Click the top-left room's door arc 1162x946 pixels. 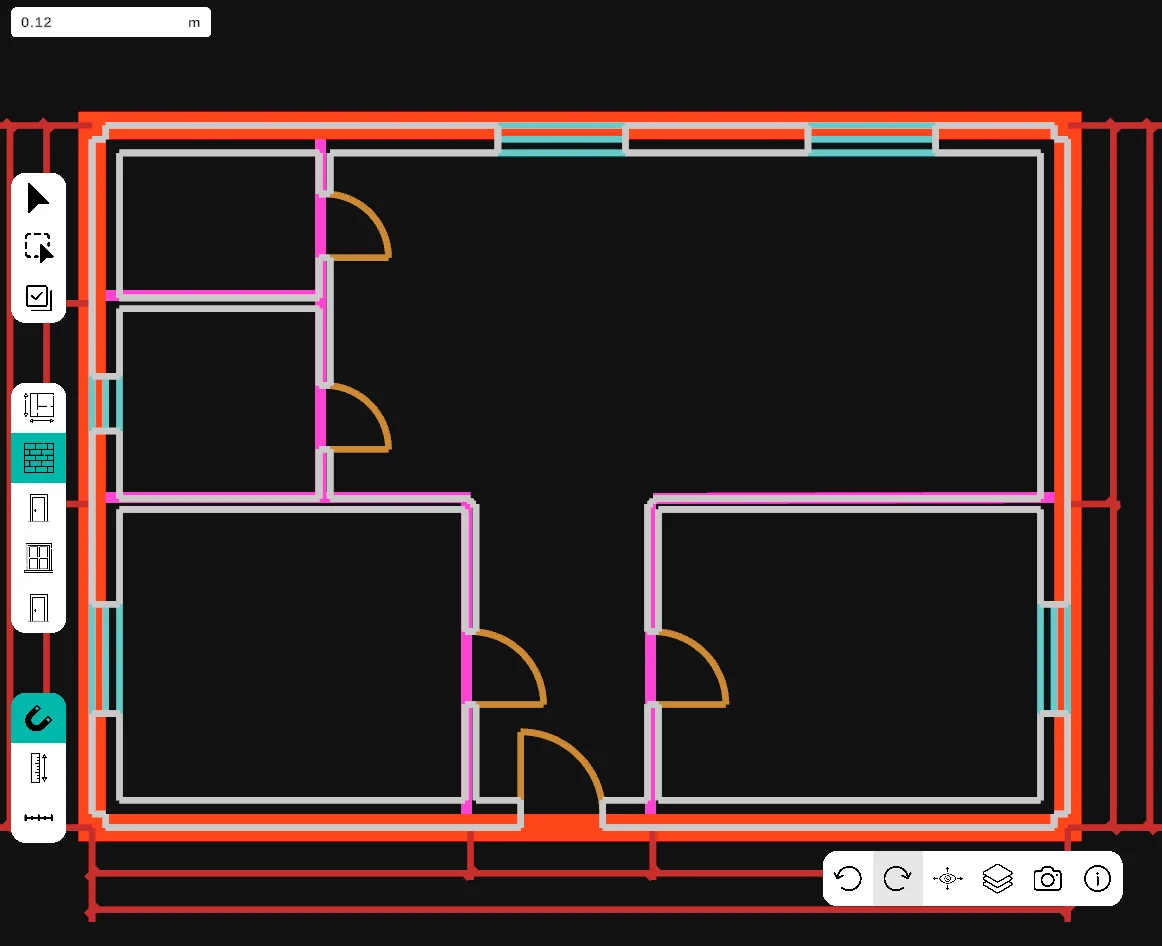(x=358, y=226)
